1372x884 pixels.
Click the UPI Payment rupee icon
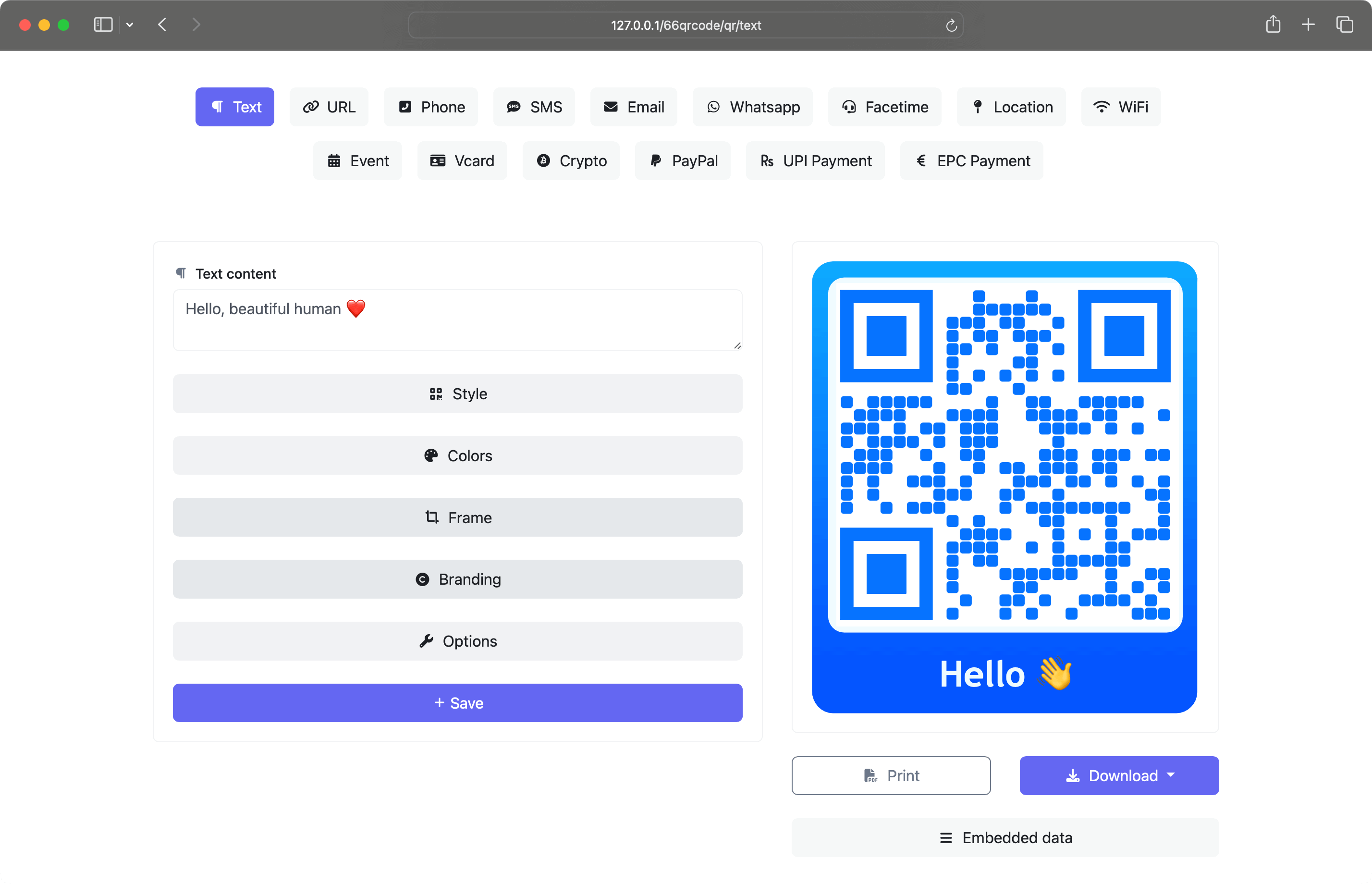767,161
